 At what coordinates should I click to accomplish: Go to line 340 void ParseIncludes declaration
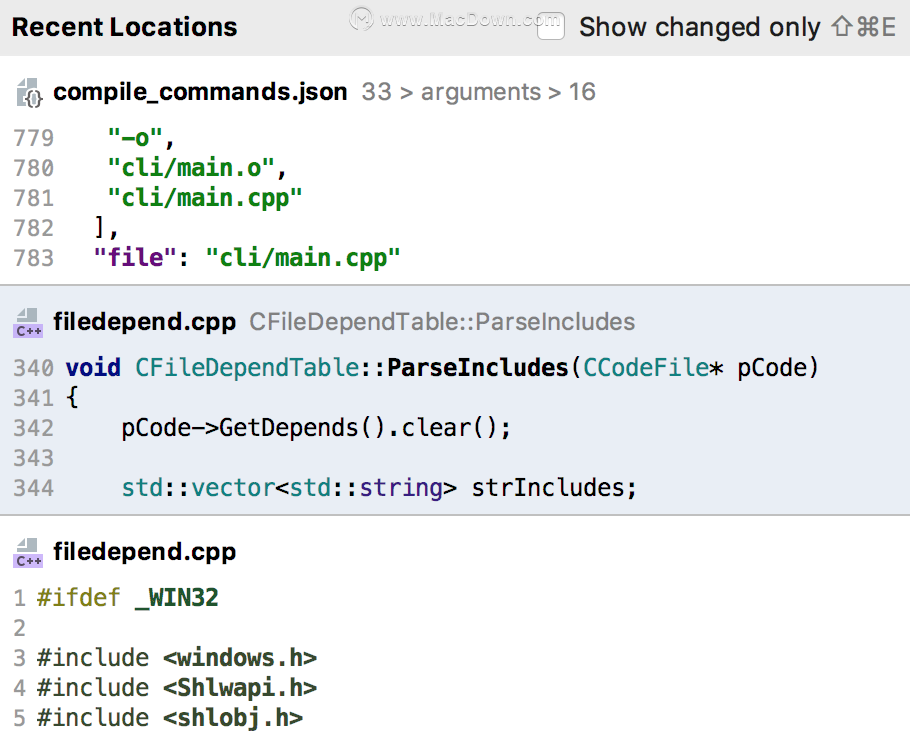pyautogui.click(x=442, y=368)
